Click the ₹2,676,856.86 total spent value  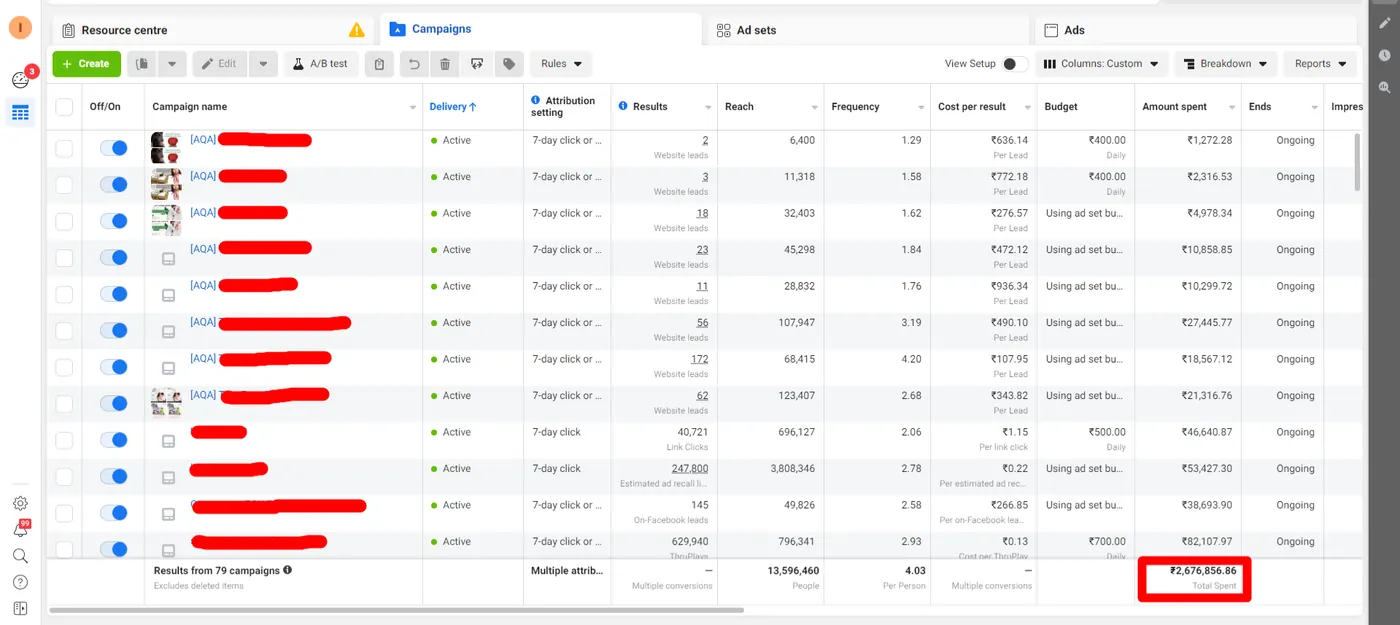(1203, 571)
